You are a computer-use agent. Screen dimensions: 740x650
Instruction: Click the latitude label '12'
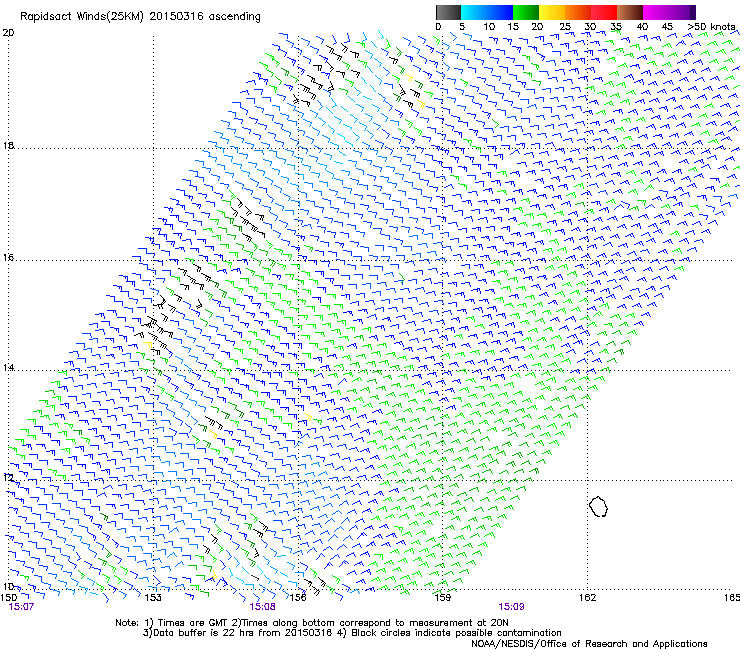pyautogui.click(x=8, y=477)
